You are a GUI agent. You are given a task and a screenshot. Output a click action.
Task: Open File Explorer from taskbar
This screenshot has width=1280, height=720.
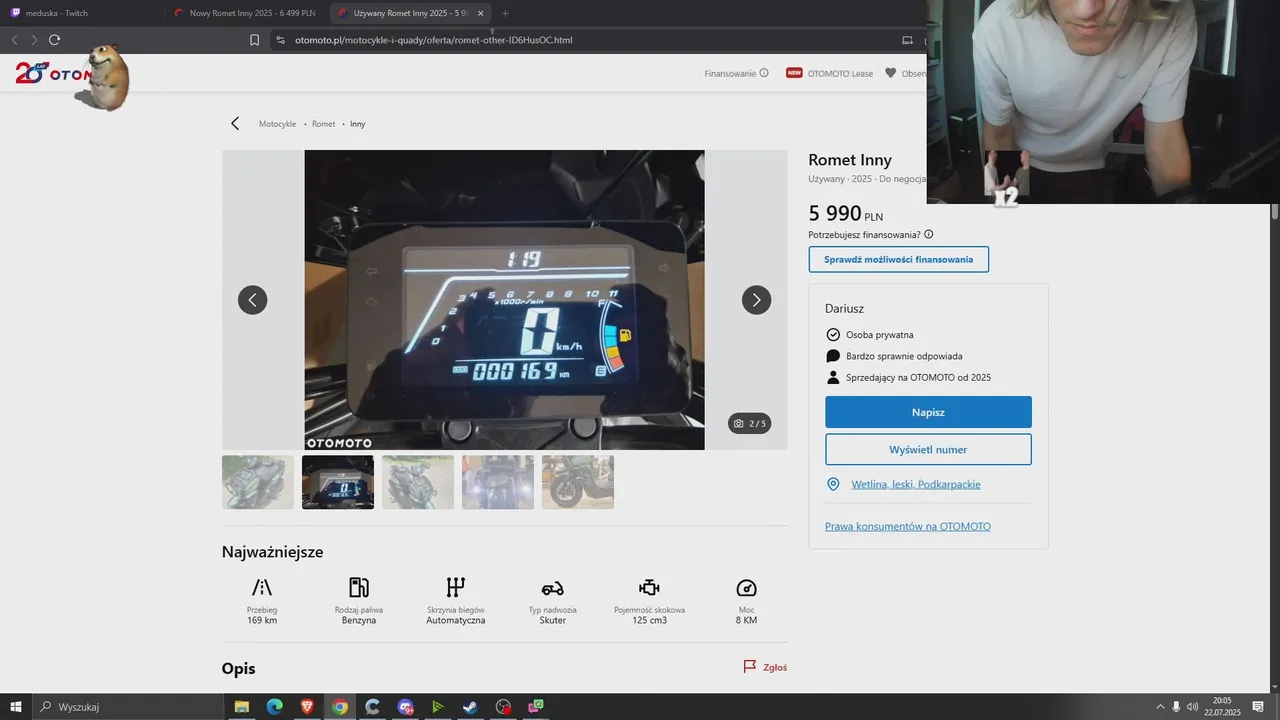click(x=242, y=707)
